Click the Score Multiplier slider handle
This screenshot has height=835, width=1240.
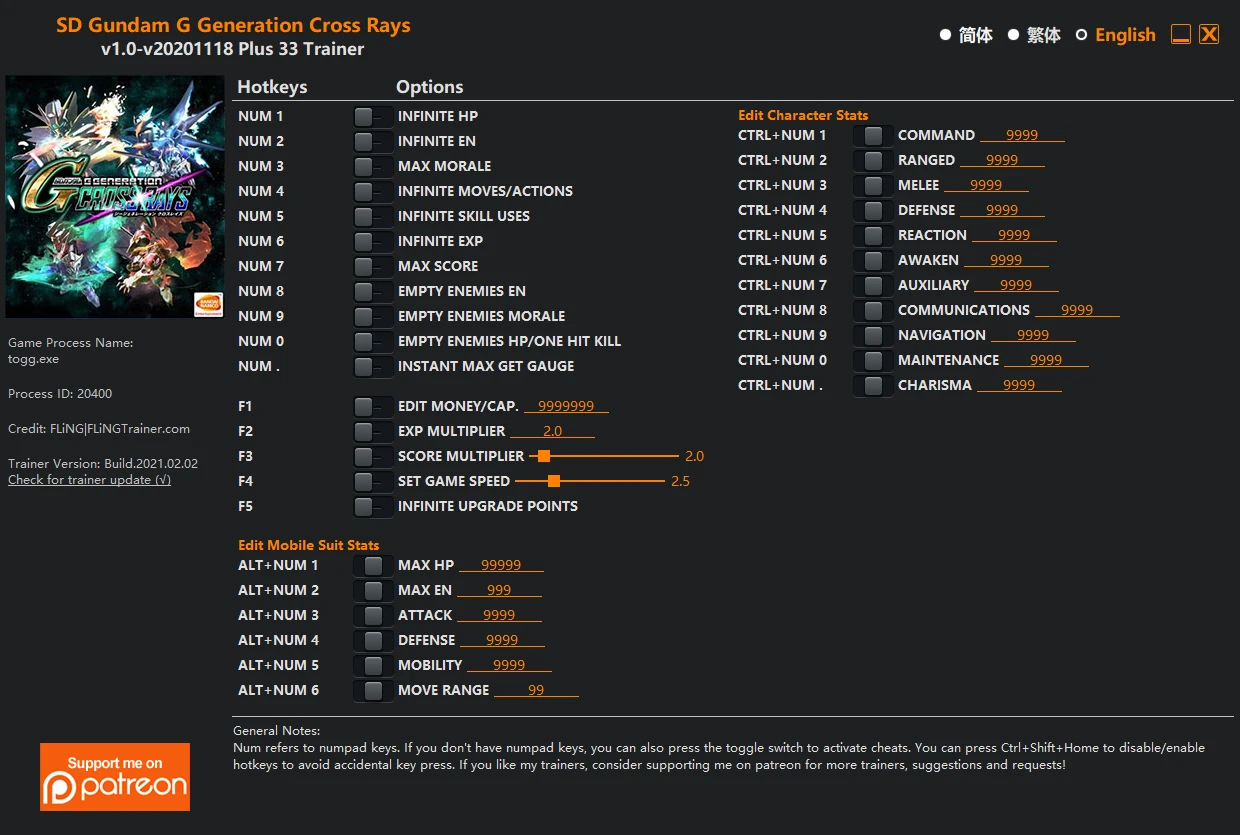544,456
